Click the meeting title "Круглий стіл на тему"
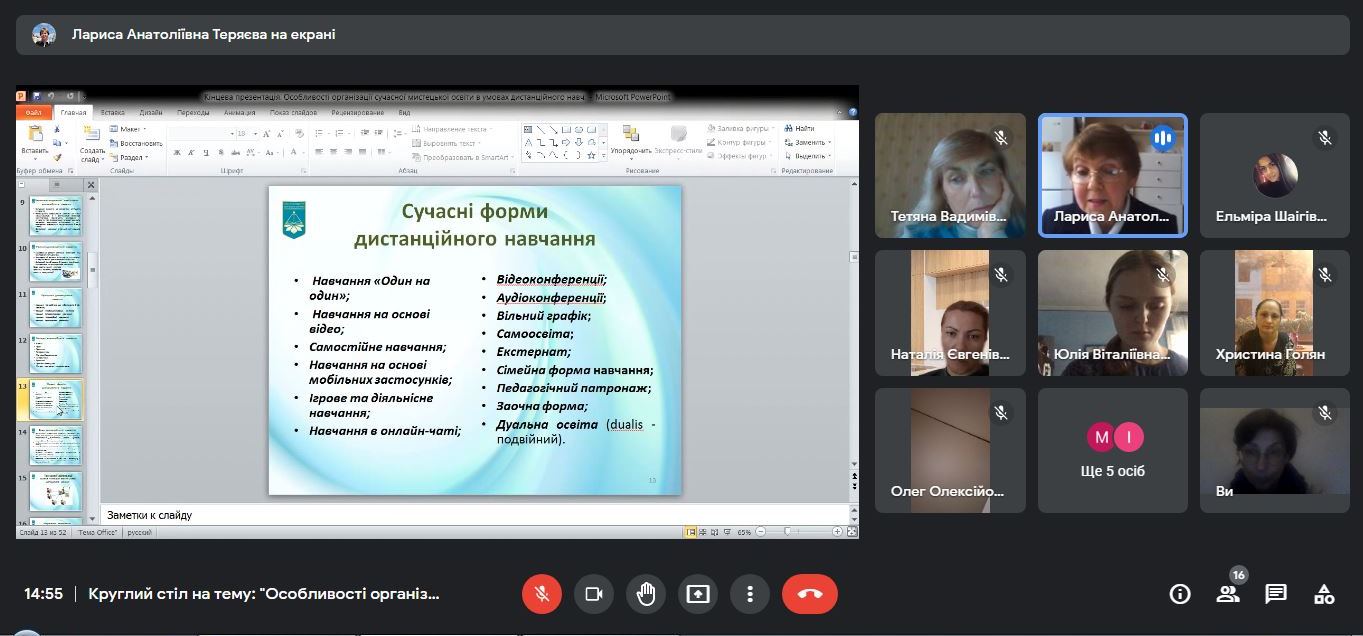1363x636 pixels. (264, 594)
